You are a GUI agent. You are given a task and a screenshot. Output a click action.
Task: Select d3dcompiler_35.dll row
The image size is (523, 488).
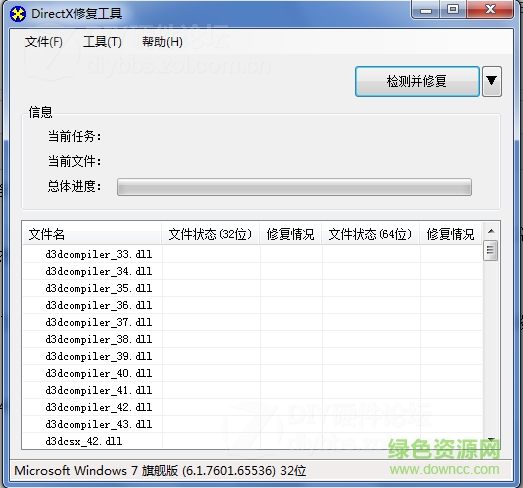(x=252, y=288)
